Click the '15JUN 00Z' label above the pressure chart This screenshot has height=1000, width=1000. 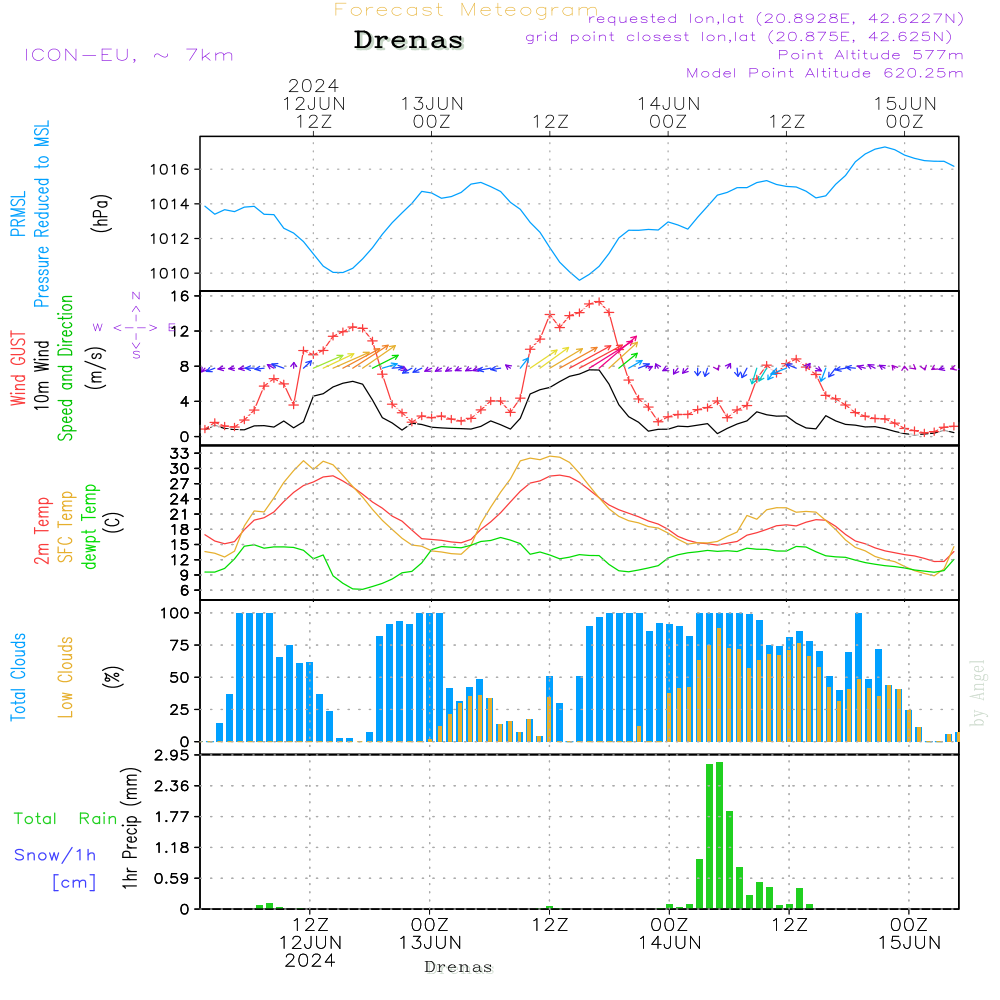pyautogui.click(x=904, y=112)
